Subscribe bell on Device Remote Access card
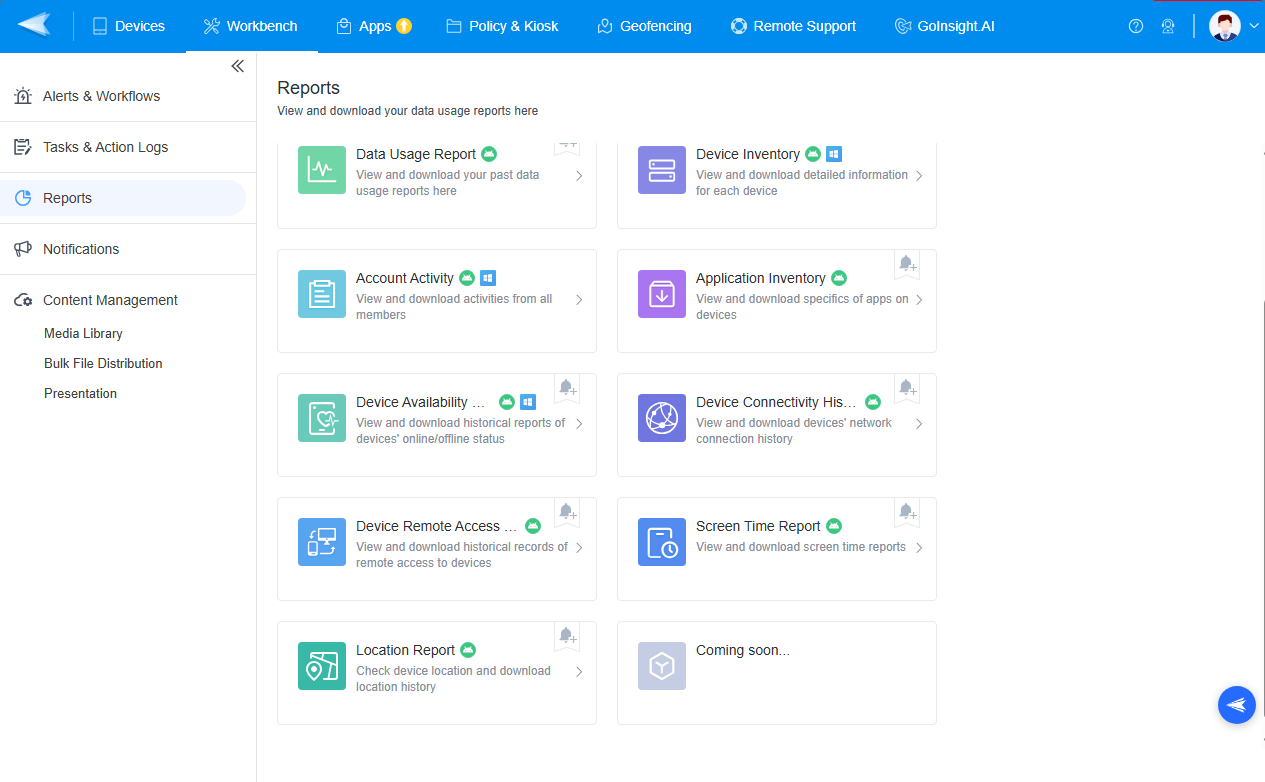The width and height of the screenshot is (1265, 782). tap(566, 512)
